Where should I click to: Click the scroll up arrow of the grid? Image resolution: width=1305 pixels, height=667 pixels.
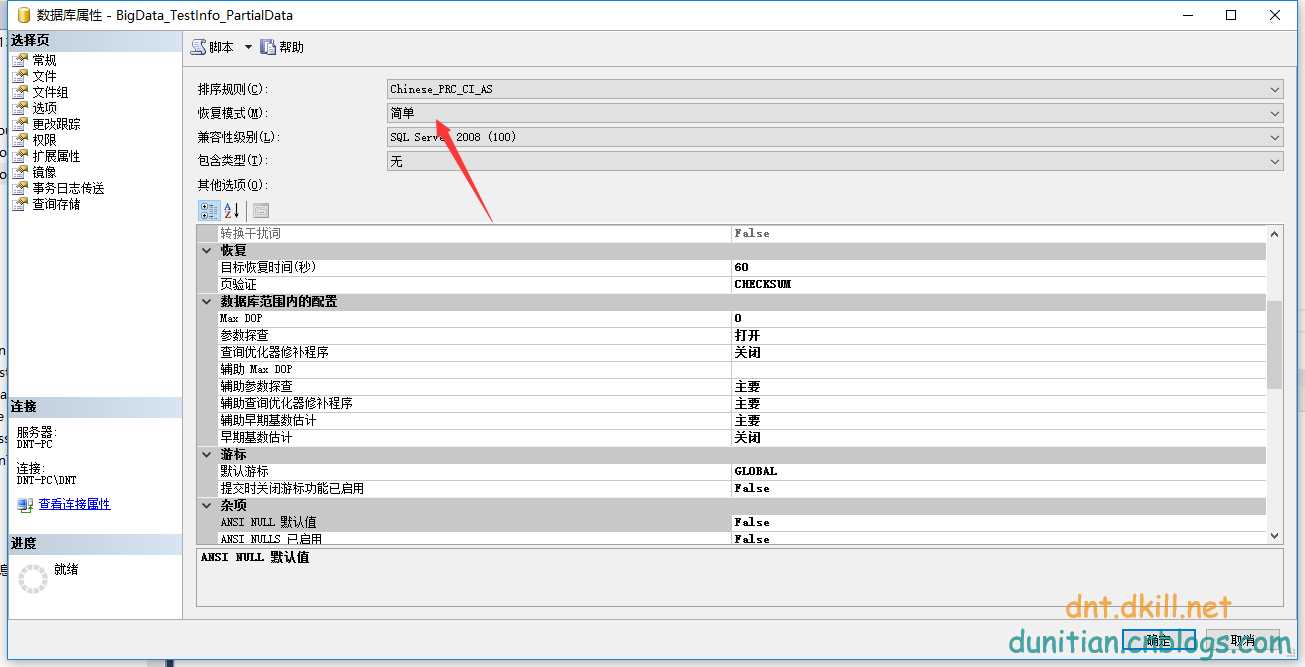click(x=1274, y=234)
